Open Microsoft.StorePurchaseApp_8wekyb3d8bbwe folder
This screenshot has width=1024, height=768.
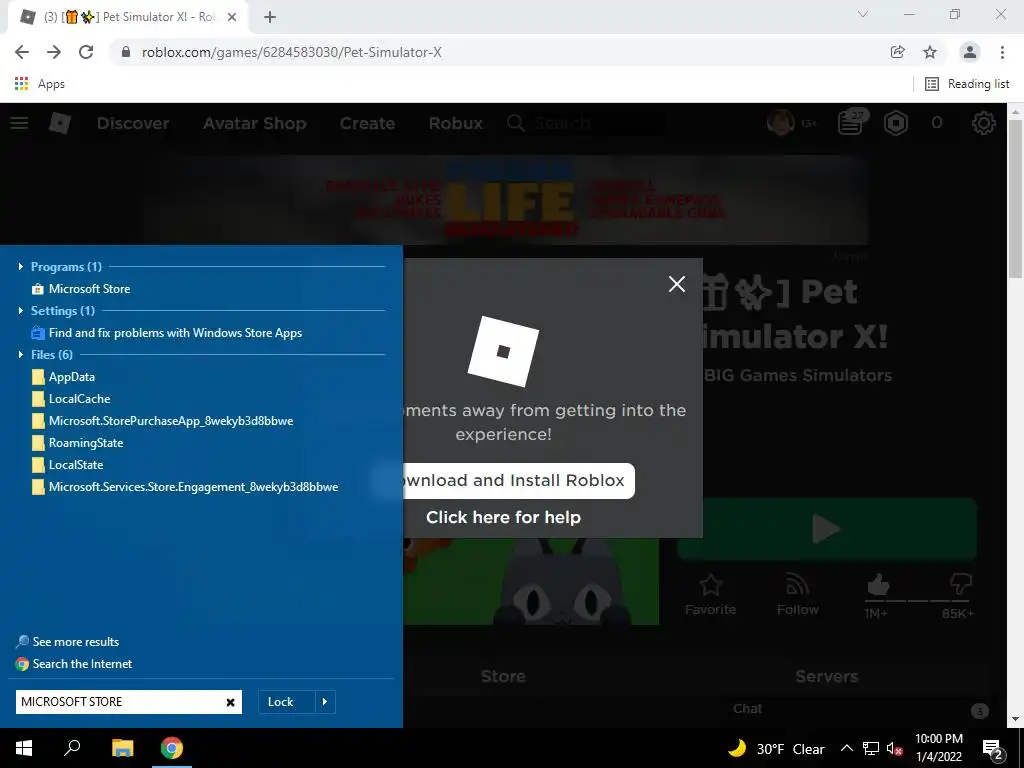click(162, 421)
